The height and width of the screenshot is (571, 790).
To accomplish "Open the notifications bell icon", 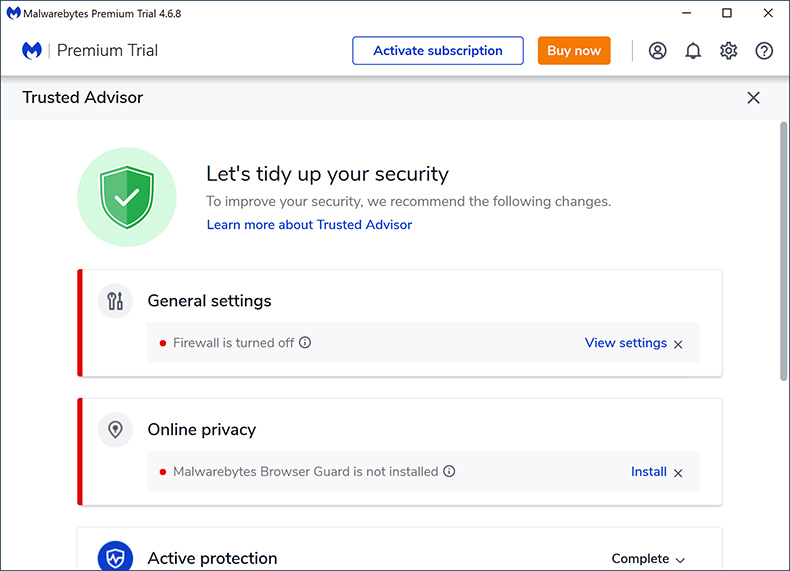I will click(x=693, y=51).
